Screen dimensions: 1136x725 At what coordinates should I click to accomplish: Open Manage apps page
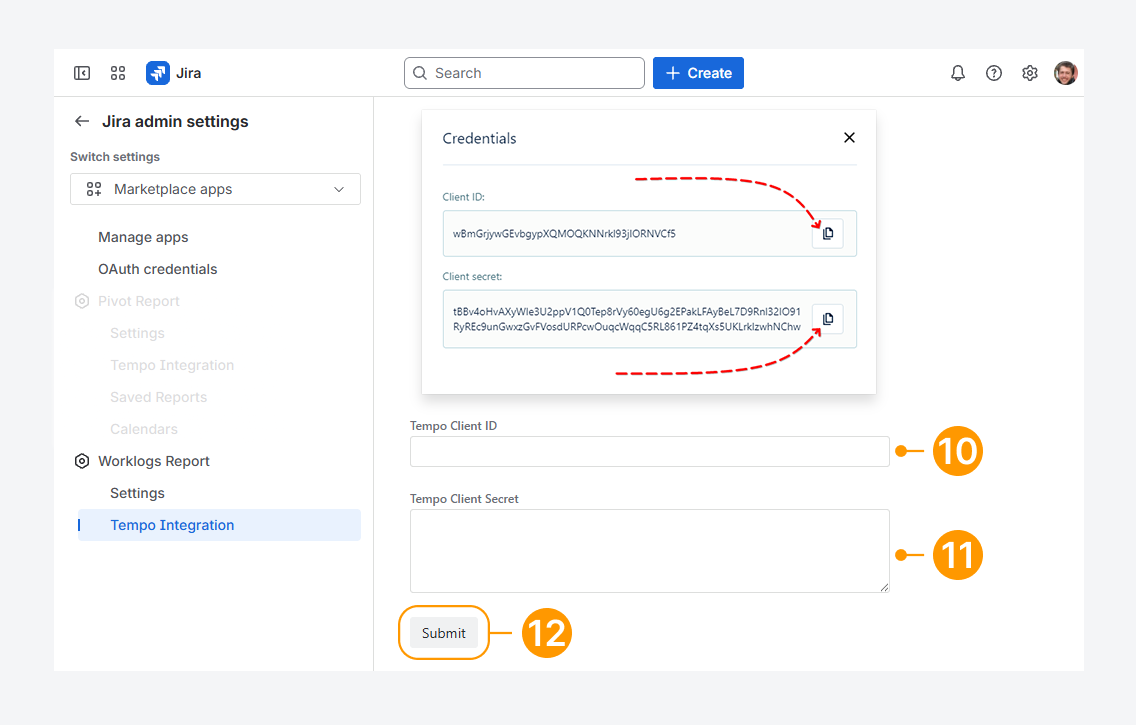pyautogui.click(x=143, y=238)
